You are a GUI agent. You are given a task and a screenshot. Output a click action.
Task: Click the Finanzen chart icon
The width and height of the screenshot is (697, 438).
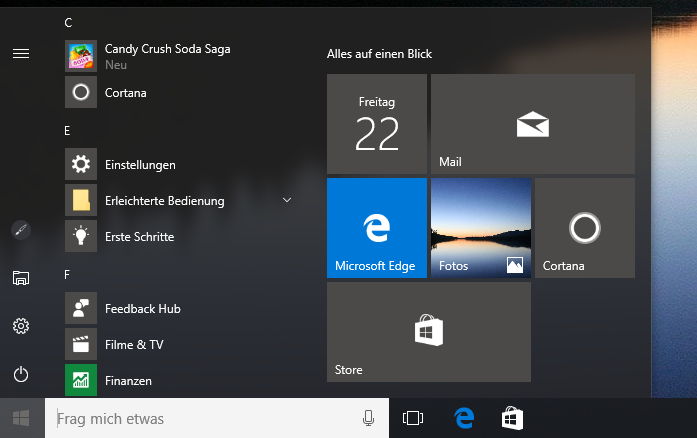81,380
